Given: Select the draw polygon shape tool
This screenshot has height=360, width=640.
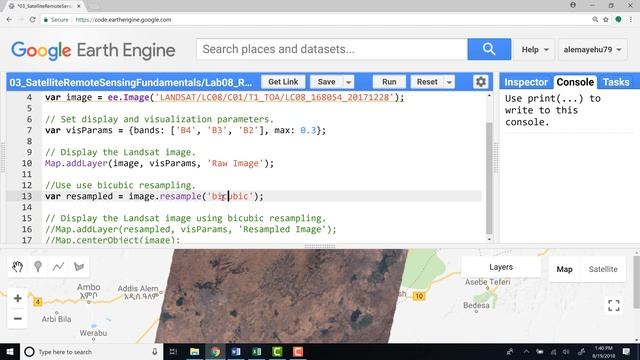Looking at the screenshot, I should (79, 267).
